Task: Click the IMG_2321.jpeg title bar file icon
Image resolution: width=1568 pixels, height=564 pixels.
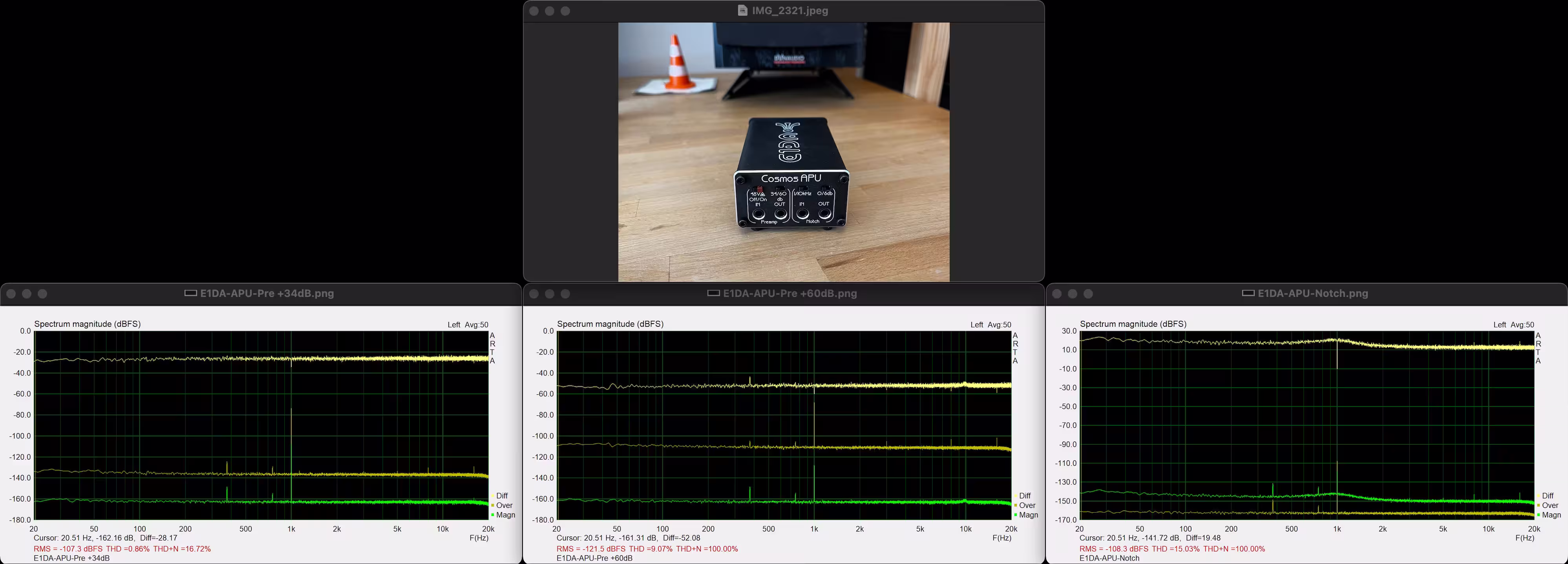Action: [742, 10]
